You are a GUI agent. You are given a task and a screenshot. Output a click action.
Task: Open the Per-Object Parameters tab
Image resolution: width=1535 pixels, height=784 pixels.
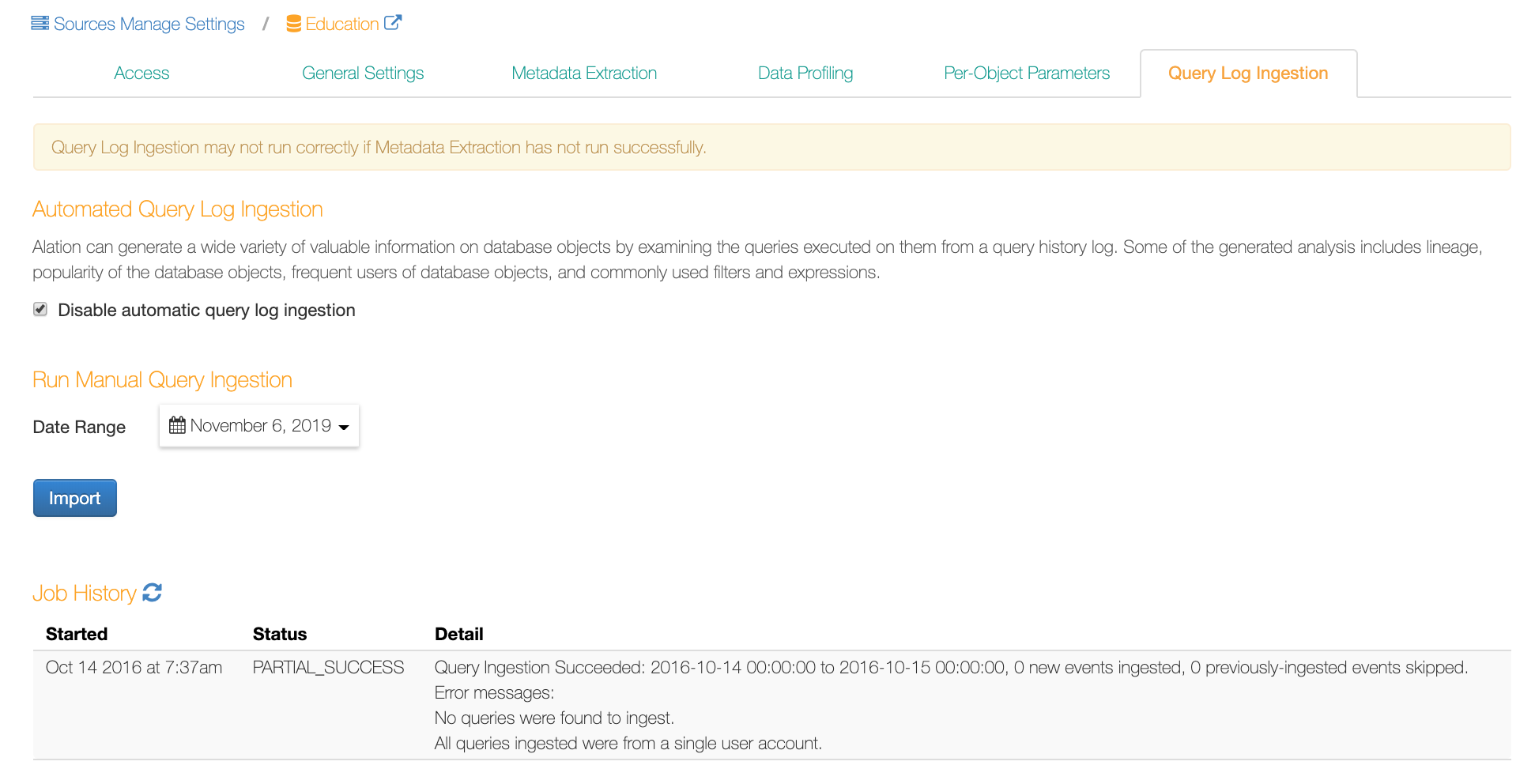coord(1027,73)
